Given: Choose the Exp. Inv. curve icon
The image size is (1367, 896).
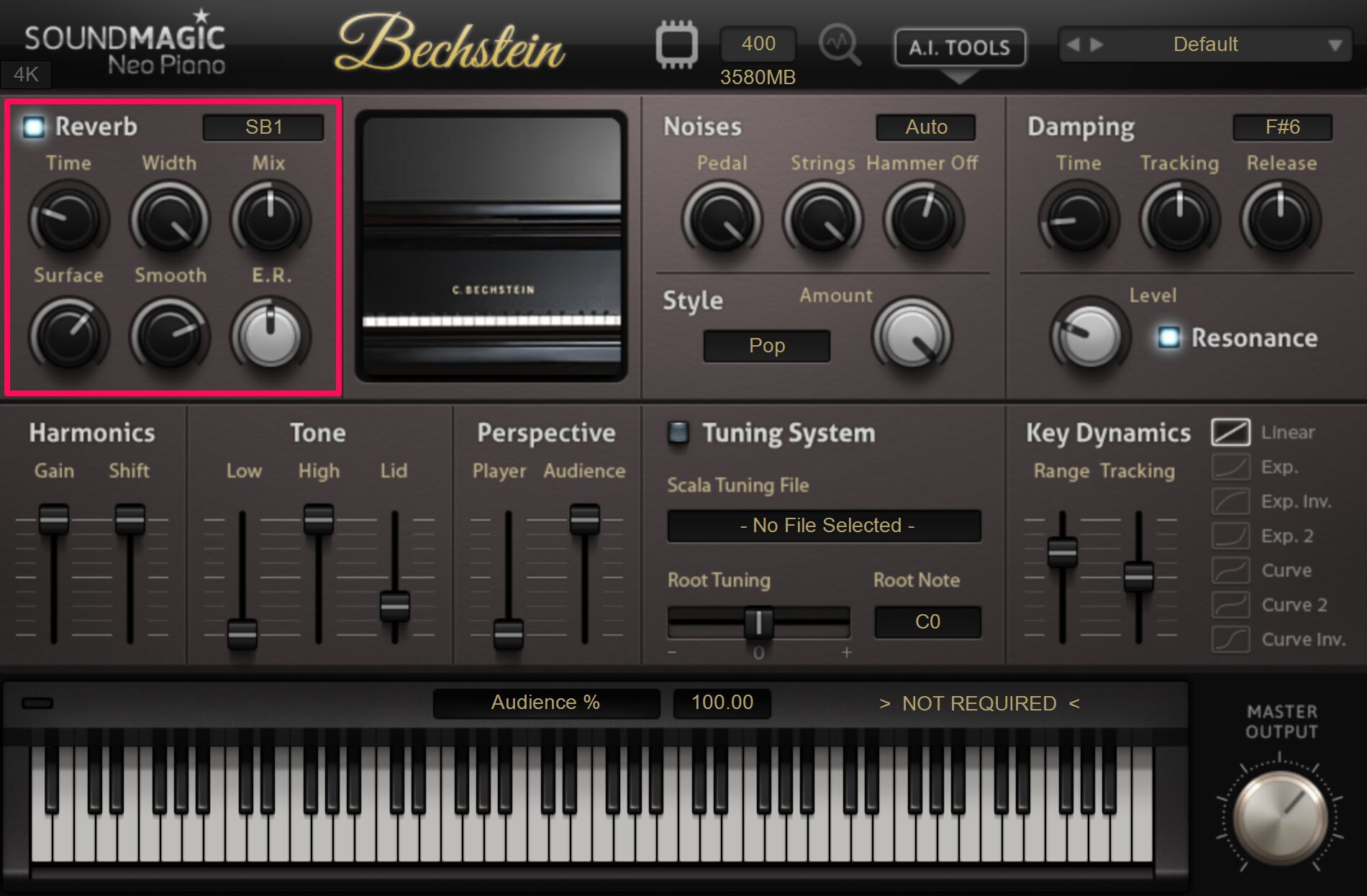Looking at the screenshot, I should 1230,501.
